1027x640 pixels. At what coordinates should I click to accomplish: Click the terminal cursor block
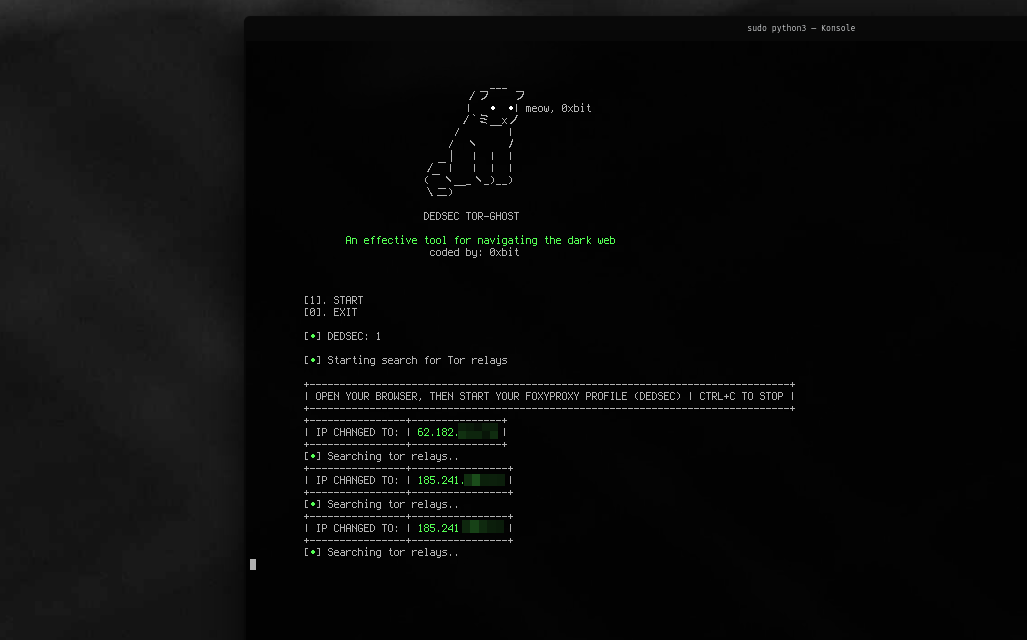(x=253, y=564)
